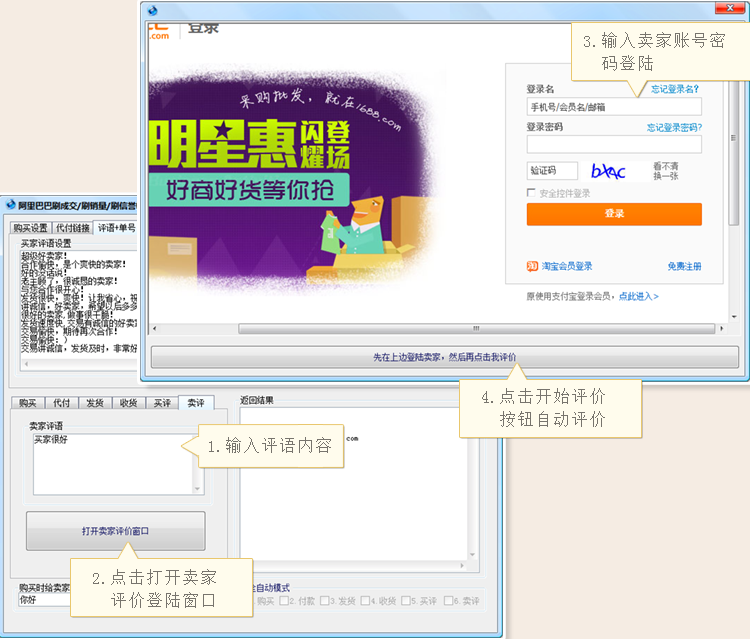Click the 明星惠 promotional banner

point(249,144)
